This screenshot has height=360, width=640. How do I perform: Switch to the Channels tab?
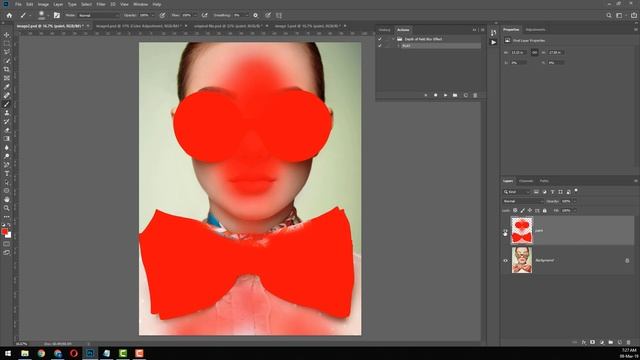(x=526, y=181)
